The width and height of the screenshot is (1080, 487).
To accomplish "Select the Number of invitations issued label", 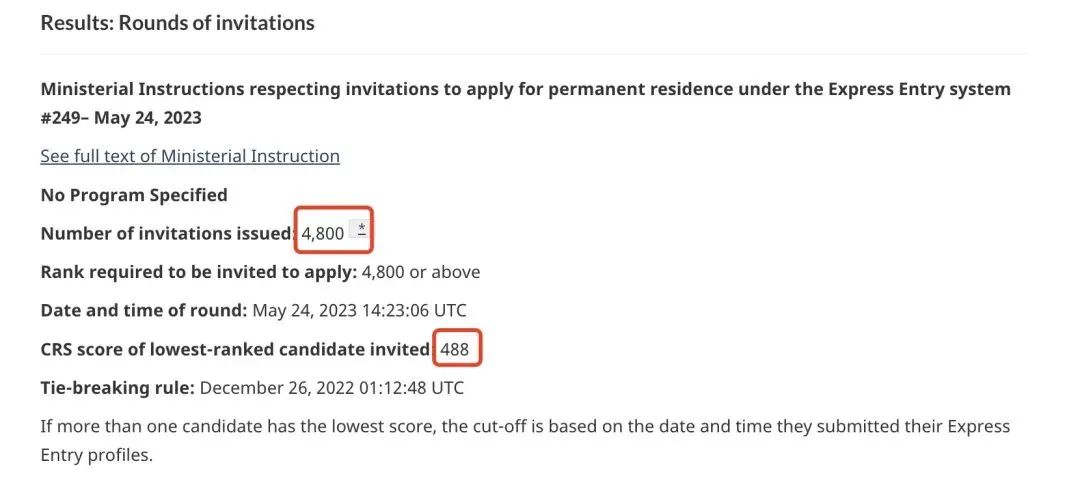I will tap(167, 234).
